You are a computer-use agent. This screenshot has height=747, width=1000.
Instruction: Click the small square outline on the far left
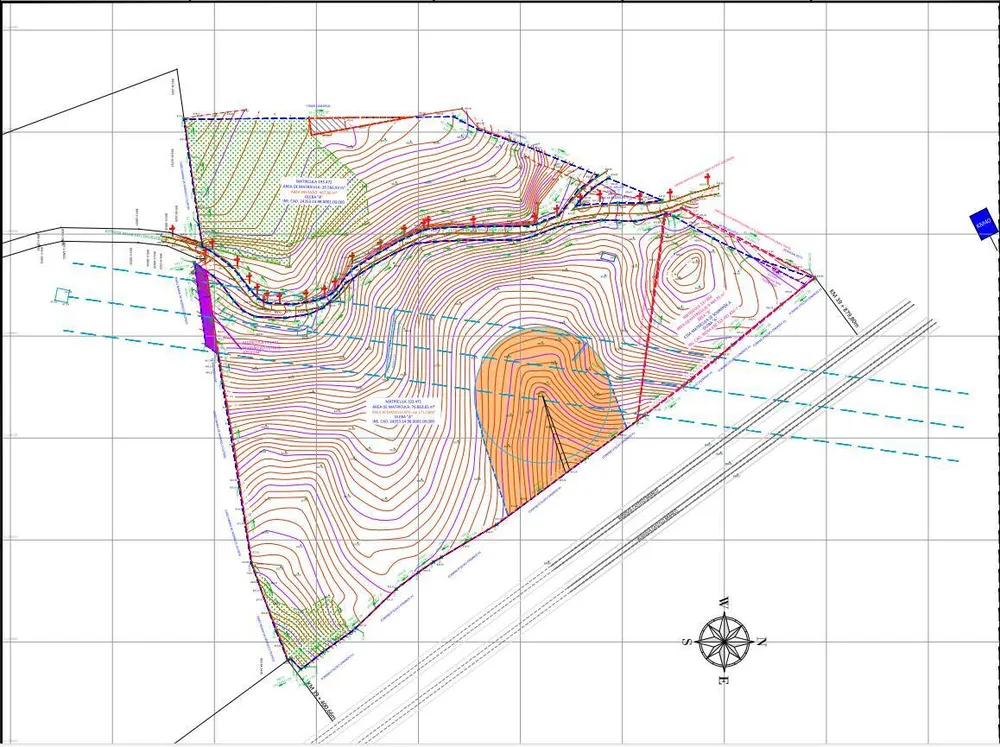pyautogui.click(x=62, y=295)
